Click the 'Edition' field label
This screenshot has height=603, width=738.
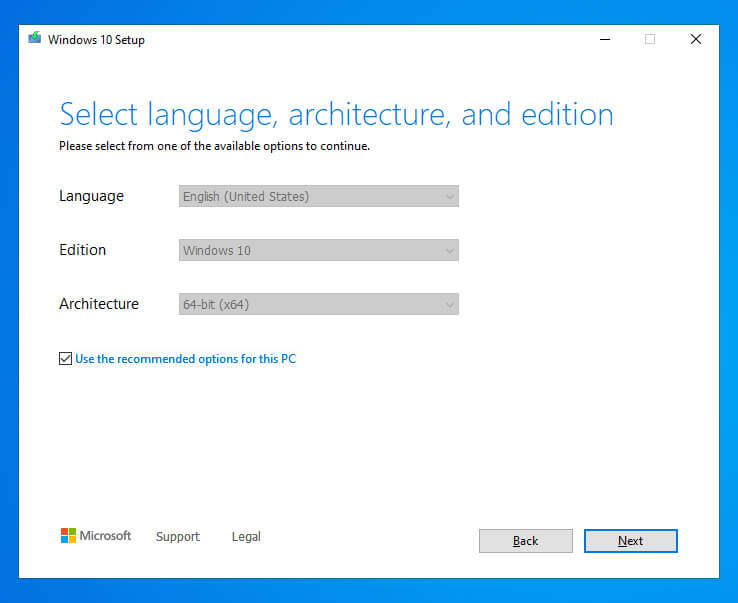click(x=82, y=250)
